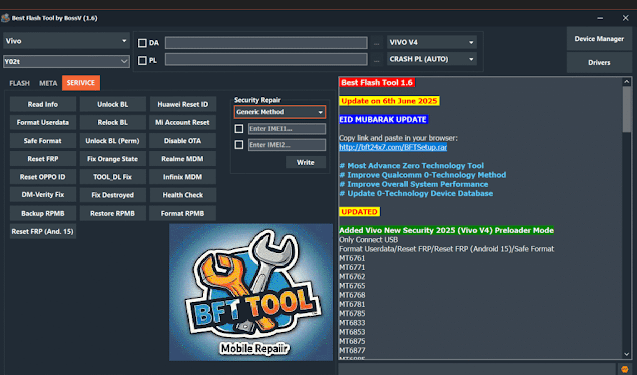Click the Reset FRP (And. 15) button
The width and height of the screenshot is (637, 375).
pyautogui.click(x=43, y=231)
